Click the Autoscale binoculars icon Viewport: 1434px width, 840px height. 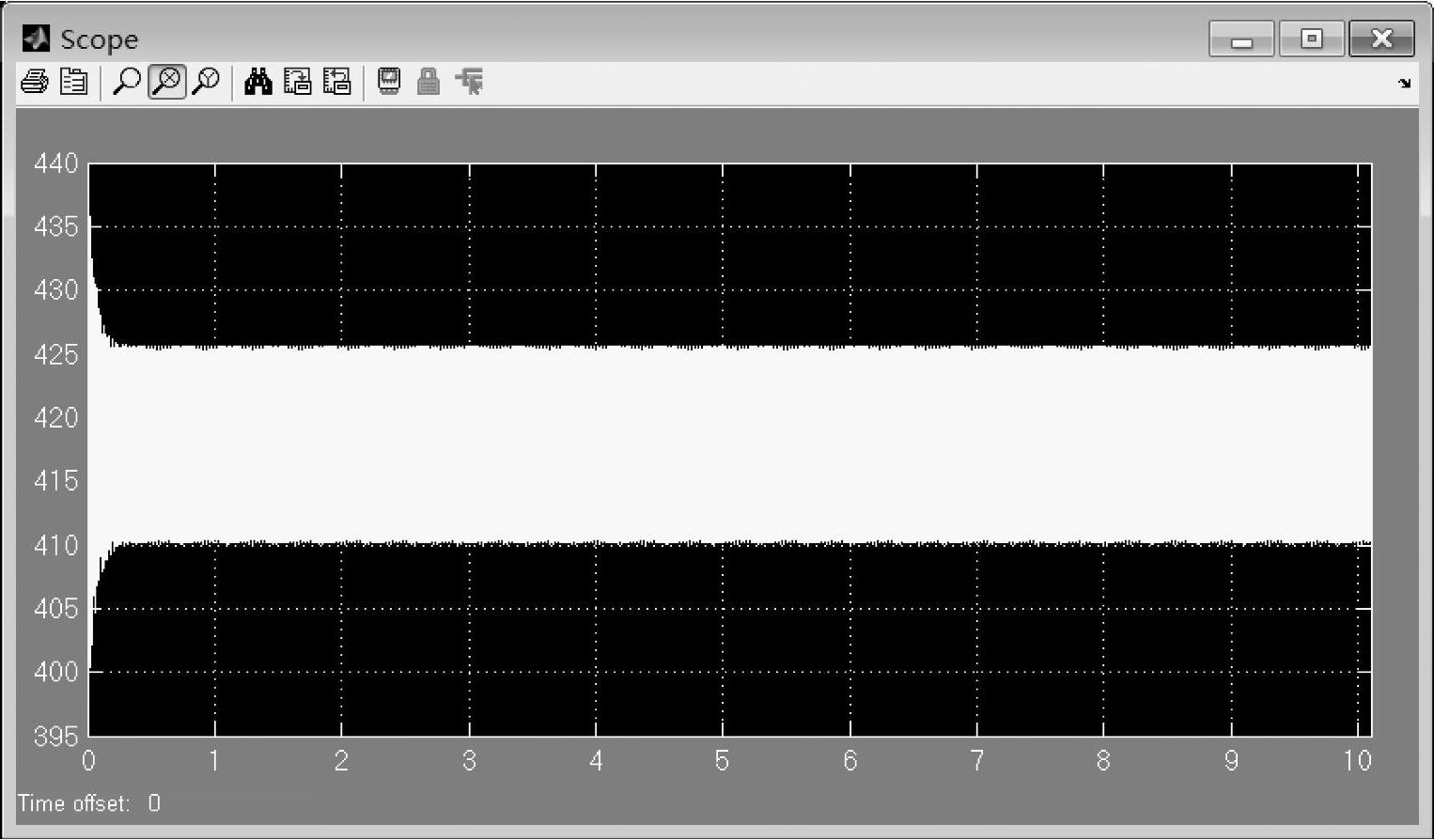(257, 83)
